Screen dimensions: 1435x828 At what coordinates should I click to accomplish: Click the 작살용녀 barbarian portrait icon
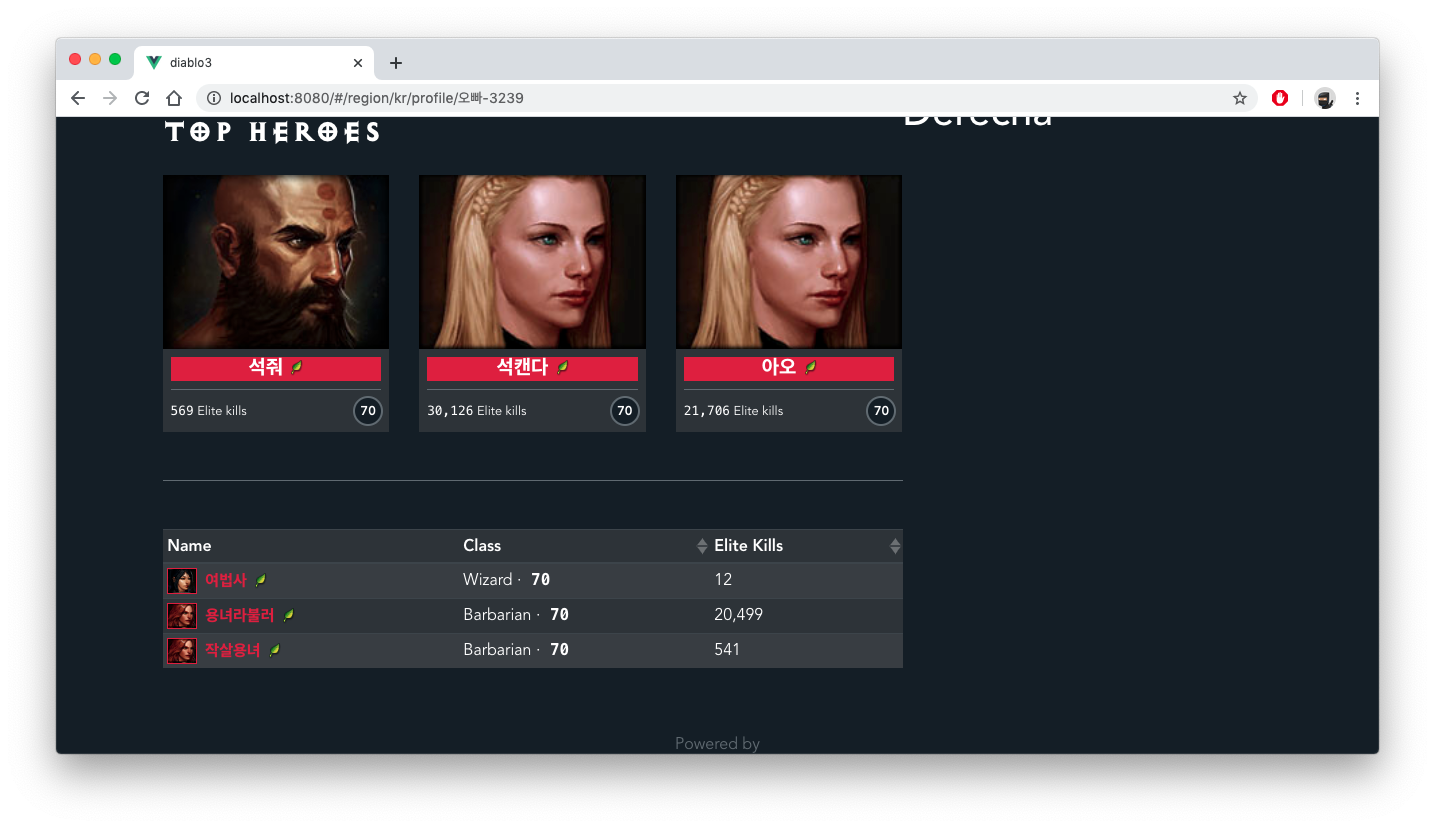click(182, 651)
